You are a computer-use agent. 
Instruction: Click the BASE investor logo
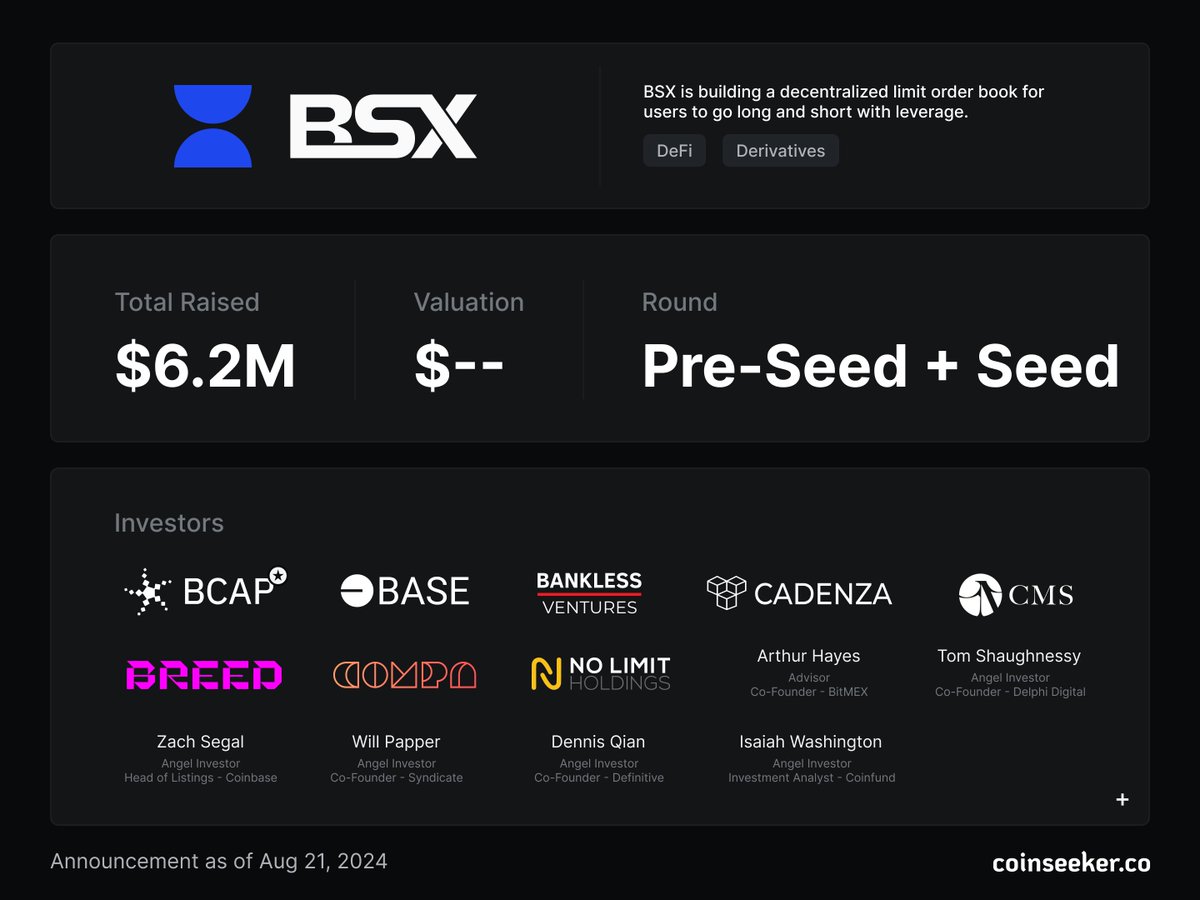click(x=405, y=591)
